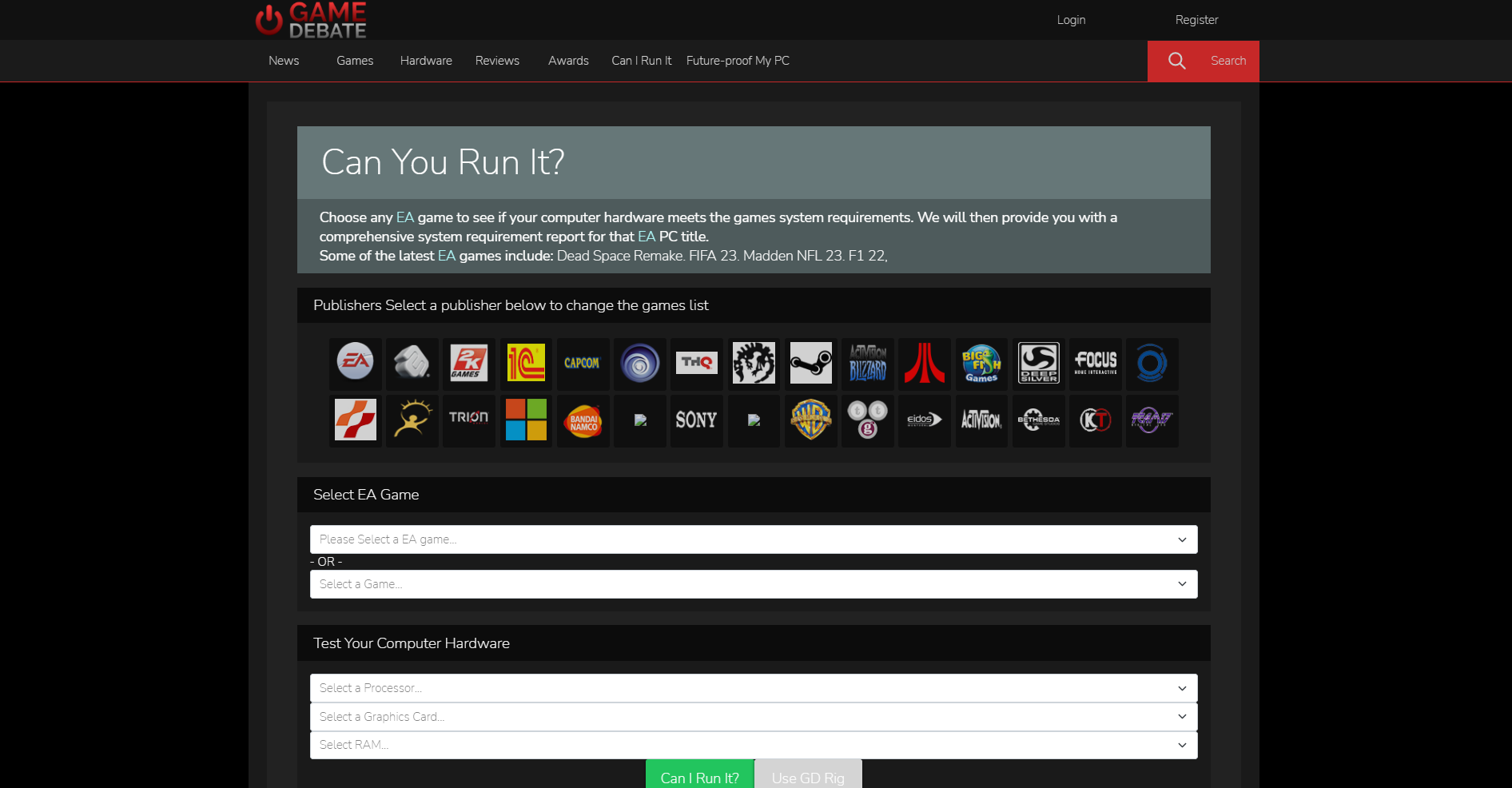Choose the Ubisoft swirl logo
The width and height of the screenshot is (1512, 788).
point(639,363)
